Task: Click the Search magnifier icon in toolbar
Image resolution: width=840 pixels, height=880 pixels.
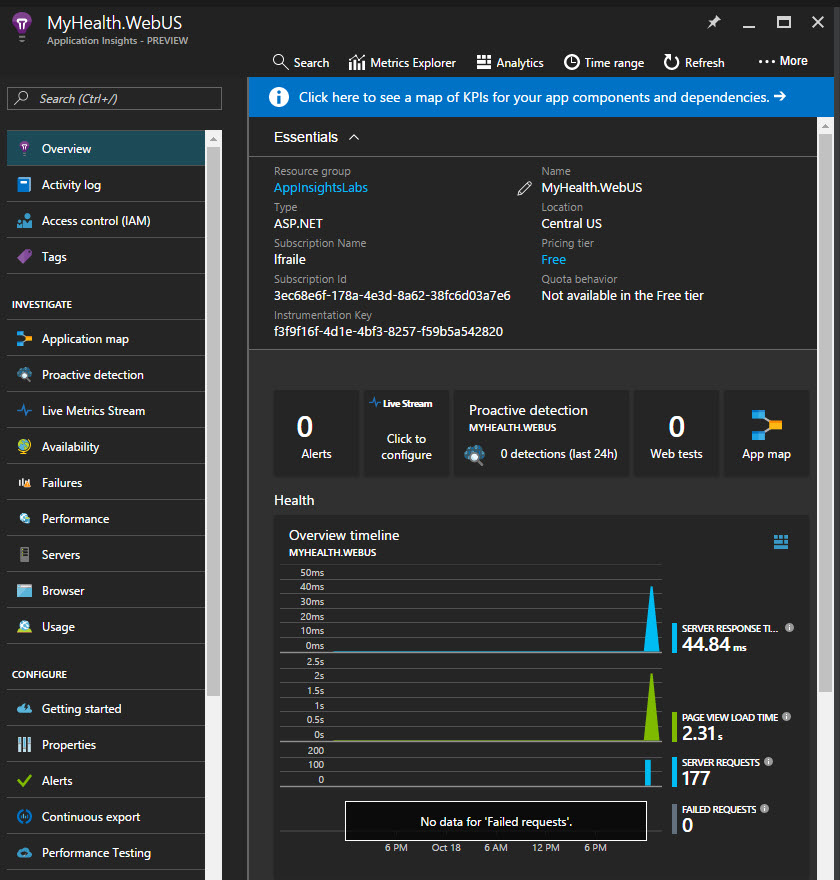Action: pos(280,62)
